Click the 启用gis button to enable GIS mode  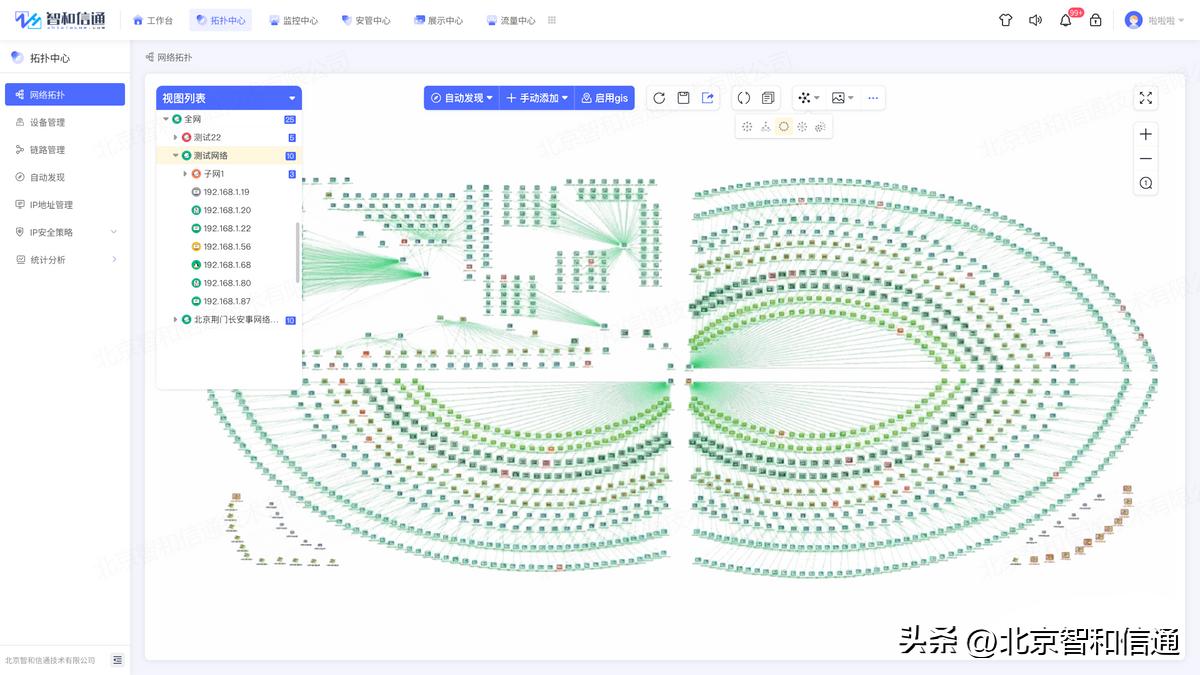(x=604, y=97)
